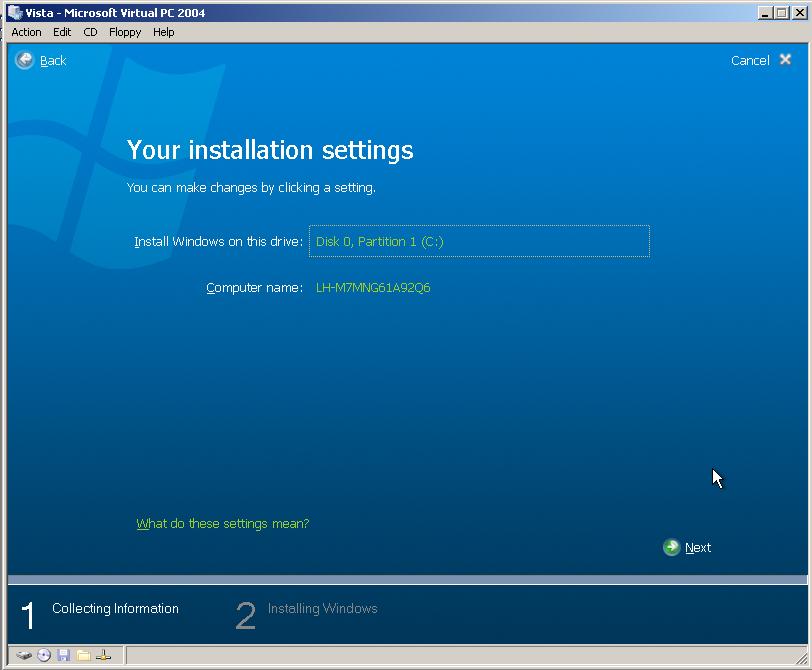This screenshot has width=812, height=670.
Task: Click the floppy disk status bar icon
Action: pyautogui.click(x=64, y=656)
